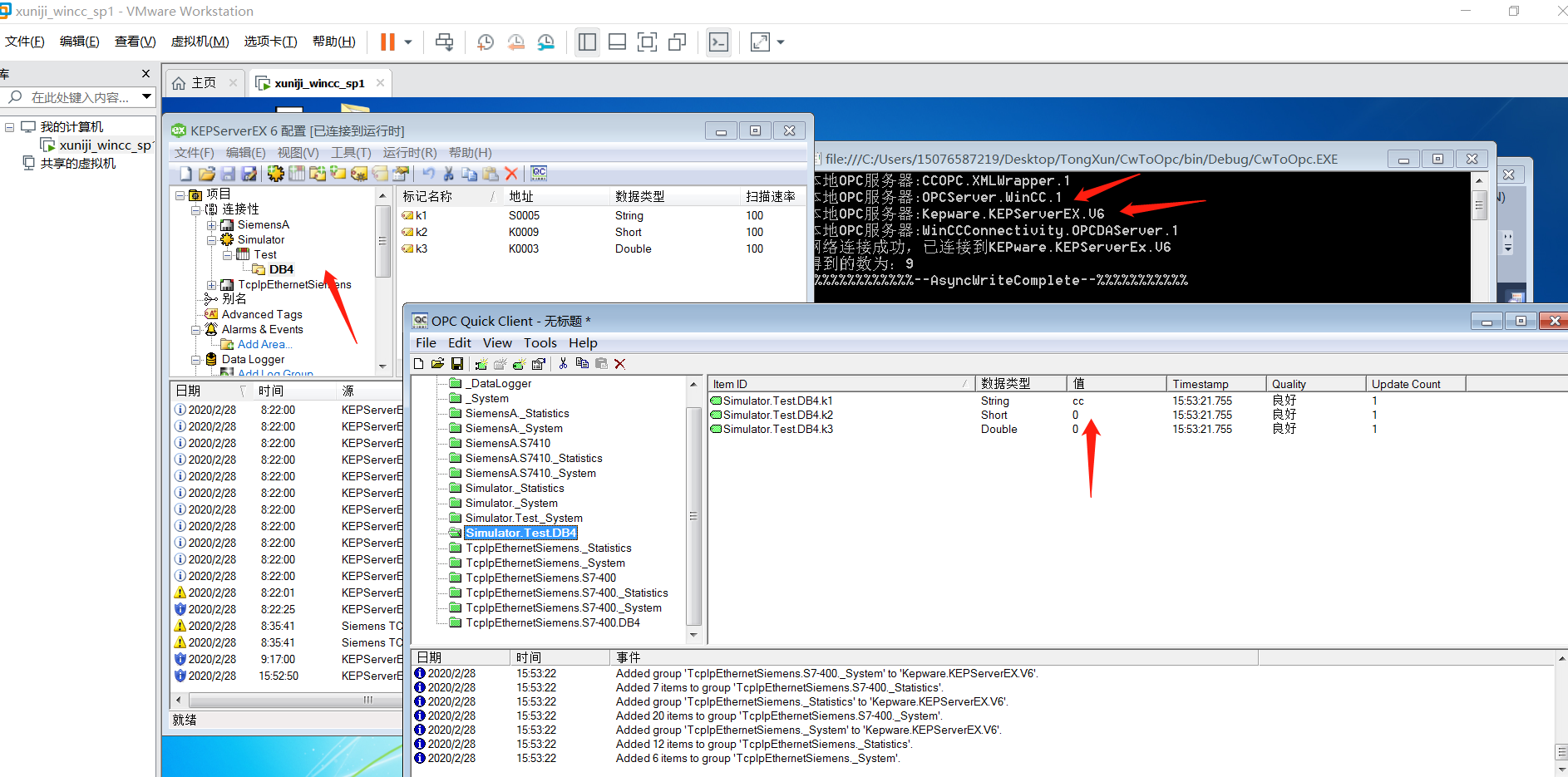1568x777 pixels.
Task: Toggle the VMware console view button
Action: pos(718,42)
